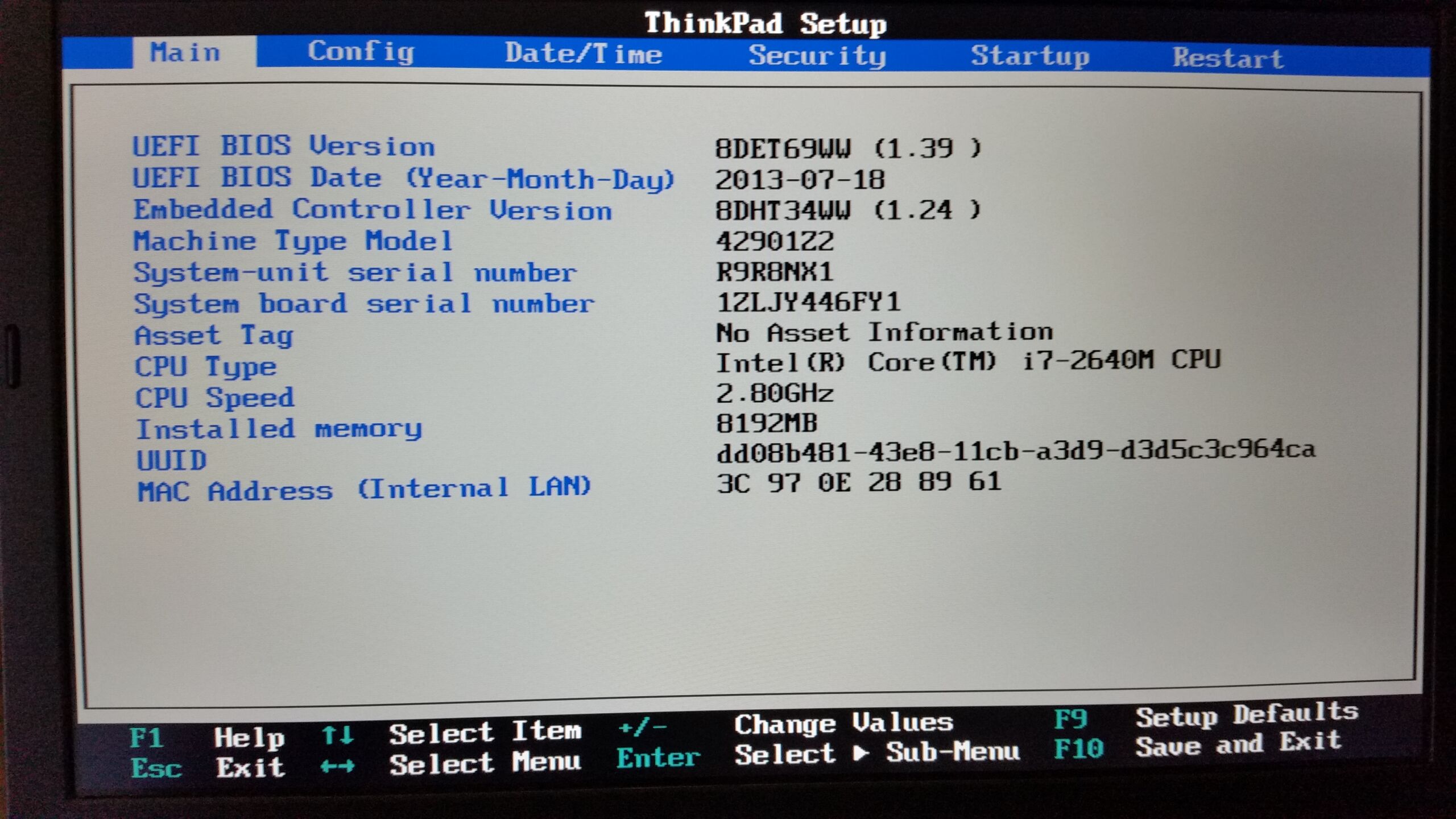Click Embedded Controller Version label
The image size is (1456, 819).
(x=373, y=210)
